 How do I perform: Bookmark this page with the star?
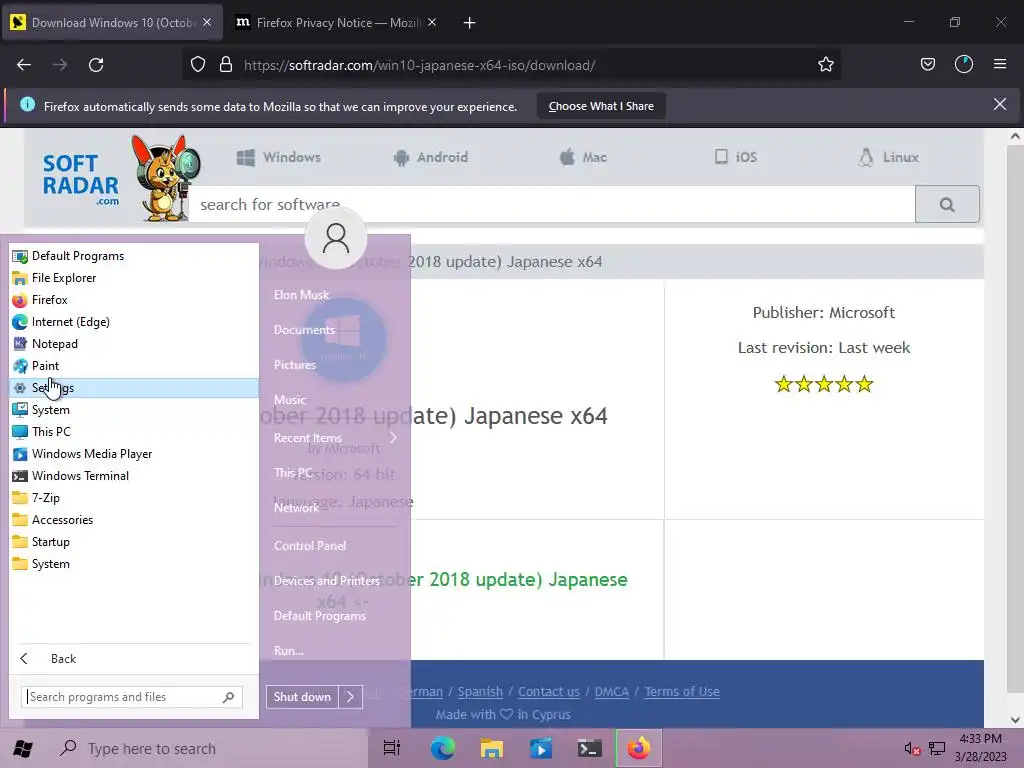(825, 65)
